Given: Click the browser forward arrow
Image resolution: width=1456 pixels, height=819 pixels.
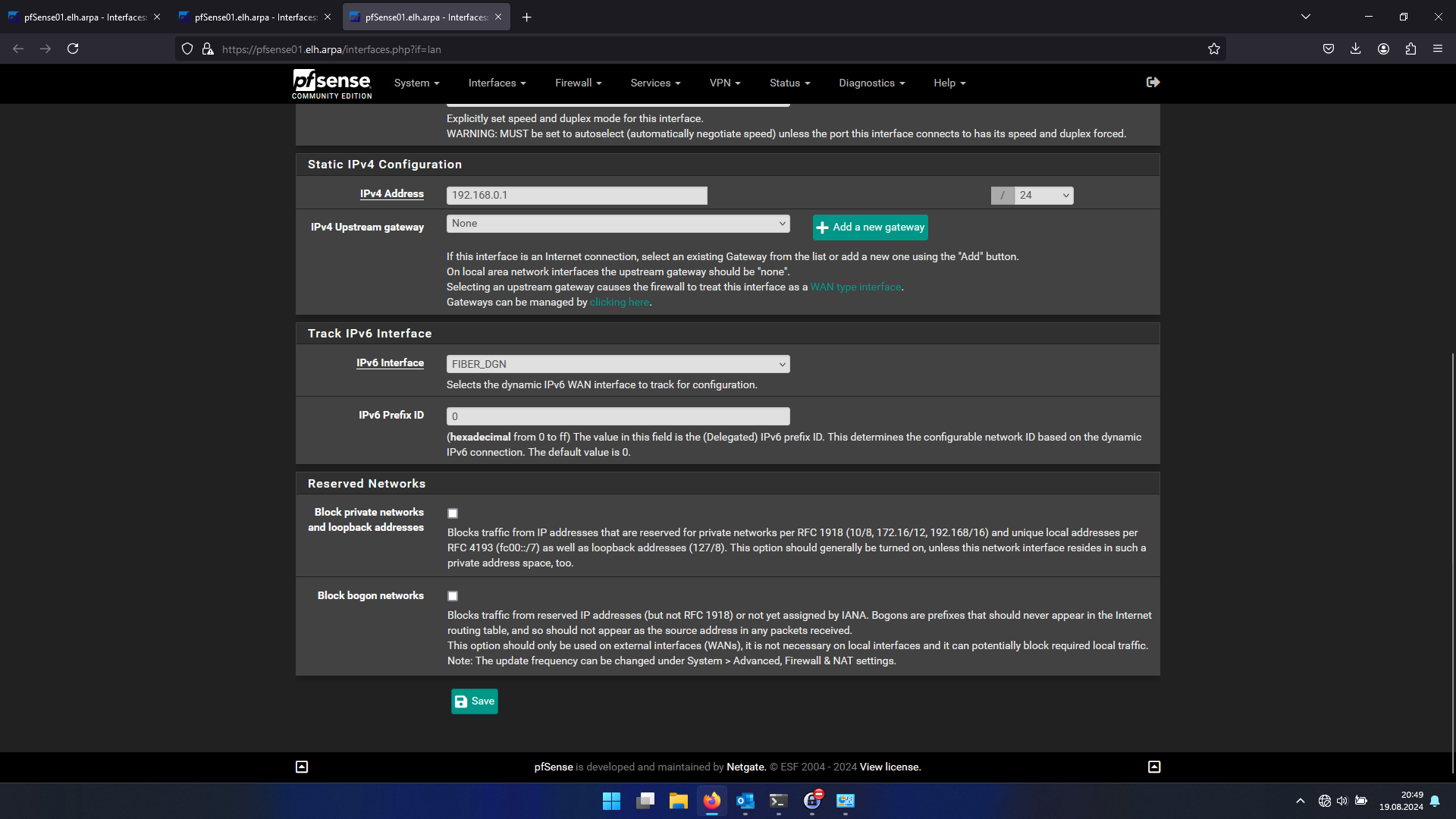Looking at the screenshot, I should coord(45,49).
